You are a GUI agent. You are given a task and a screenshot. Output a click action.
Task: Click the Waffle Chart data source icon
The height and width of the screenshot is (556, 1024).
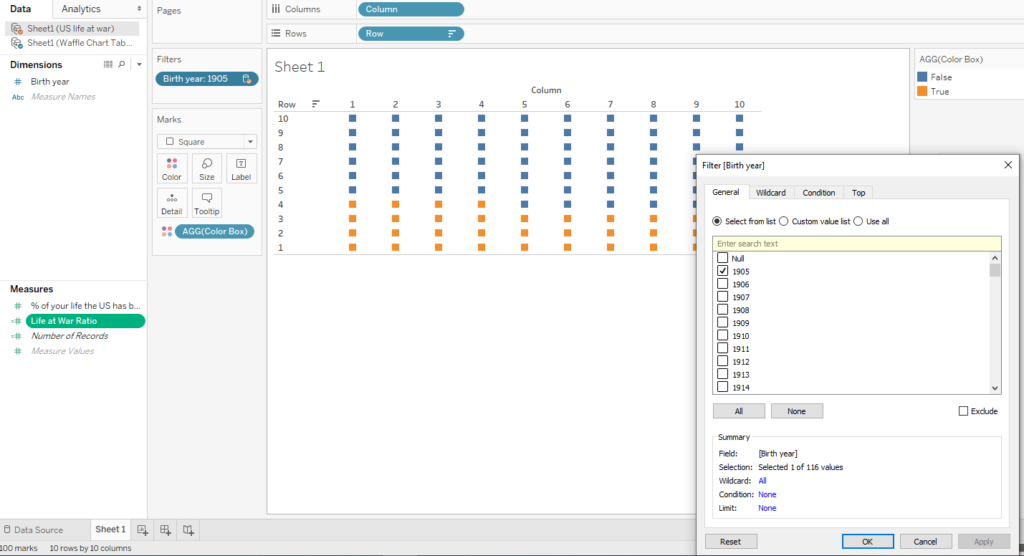(x=17, y=43)
